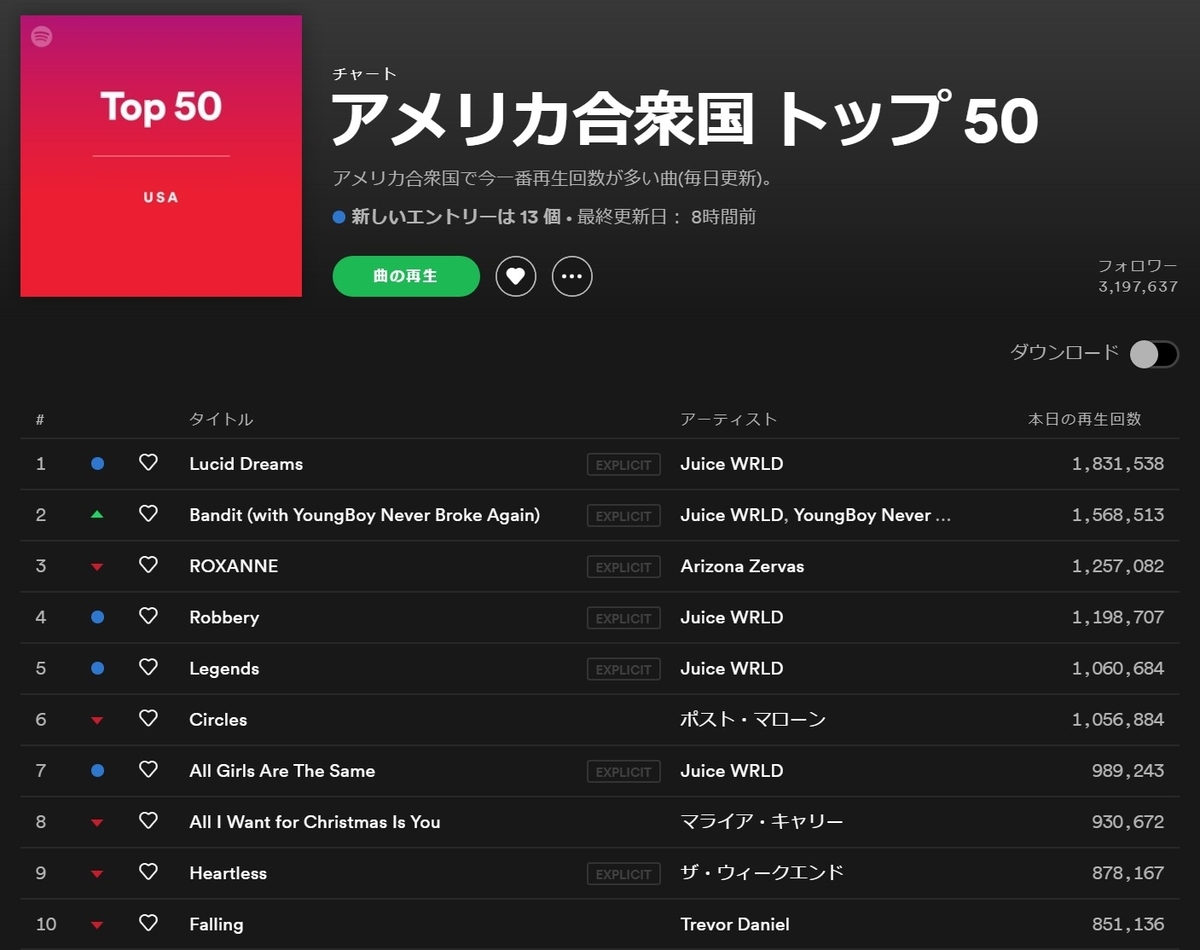Select the Bandit (with YoungBoy Never Broke Again) title
The width and height of the screenshot is (1200, 950).
364,515
